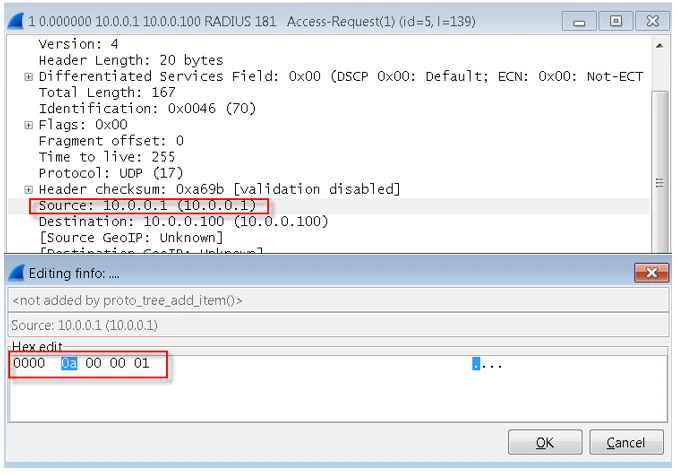Click the highlighted 0a hex byte
Viewport: 676px width, 473px height.
(69, 363)
